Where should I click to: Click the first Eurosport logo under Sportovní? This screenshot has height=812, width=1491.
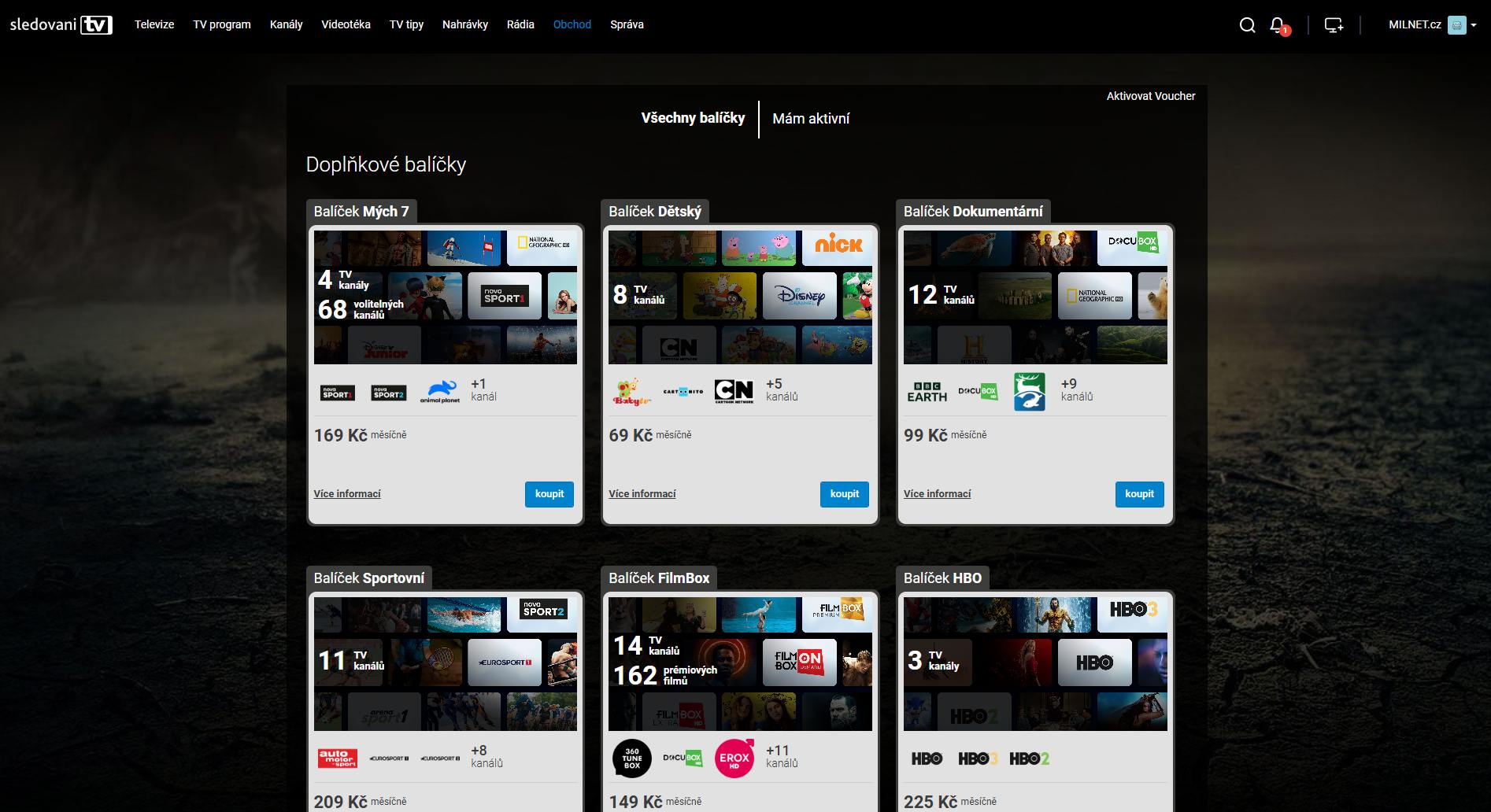(x=389, y=758)
